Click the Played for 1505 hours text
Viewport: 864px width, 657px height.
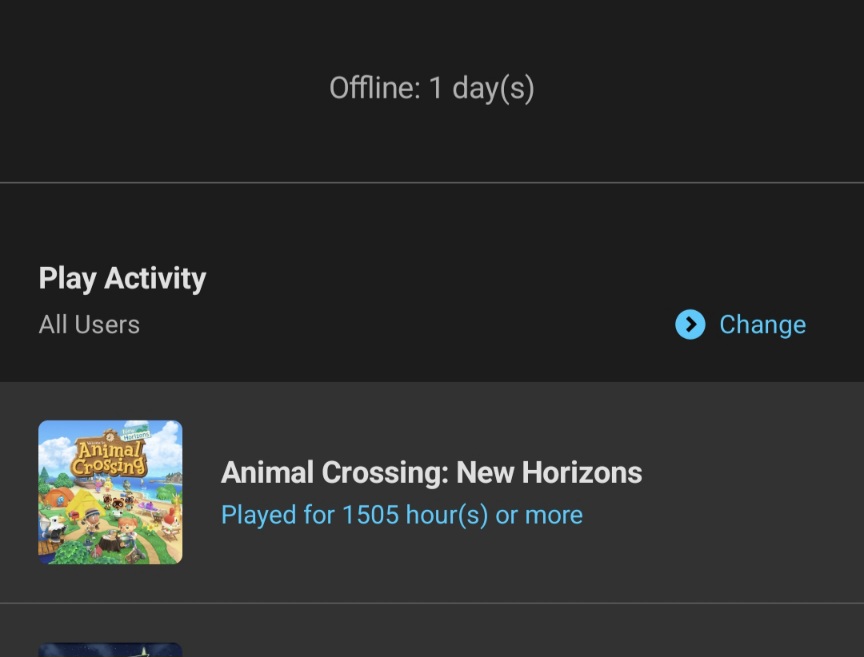(x=401, y=515)
